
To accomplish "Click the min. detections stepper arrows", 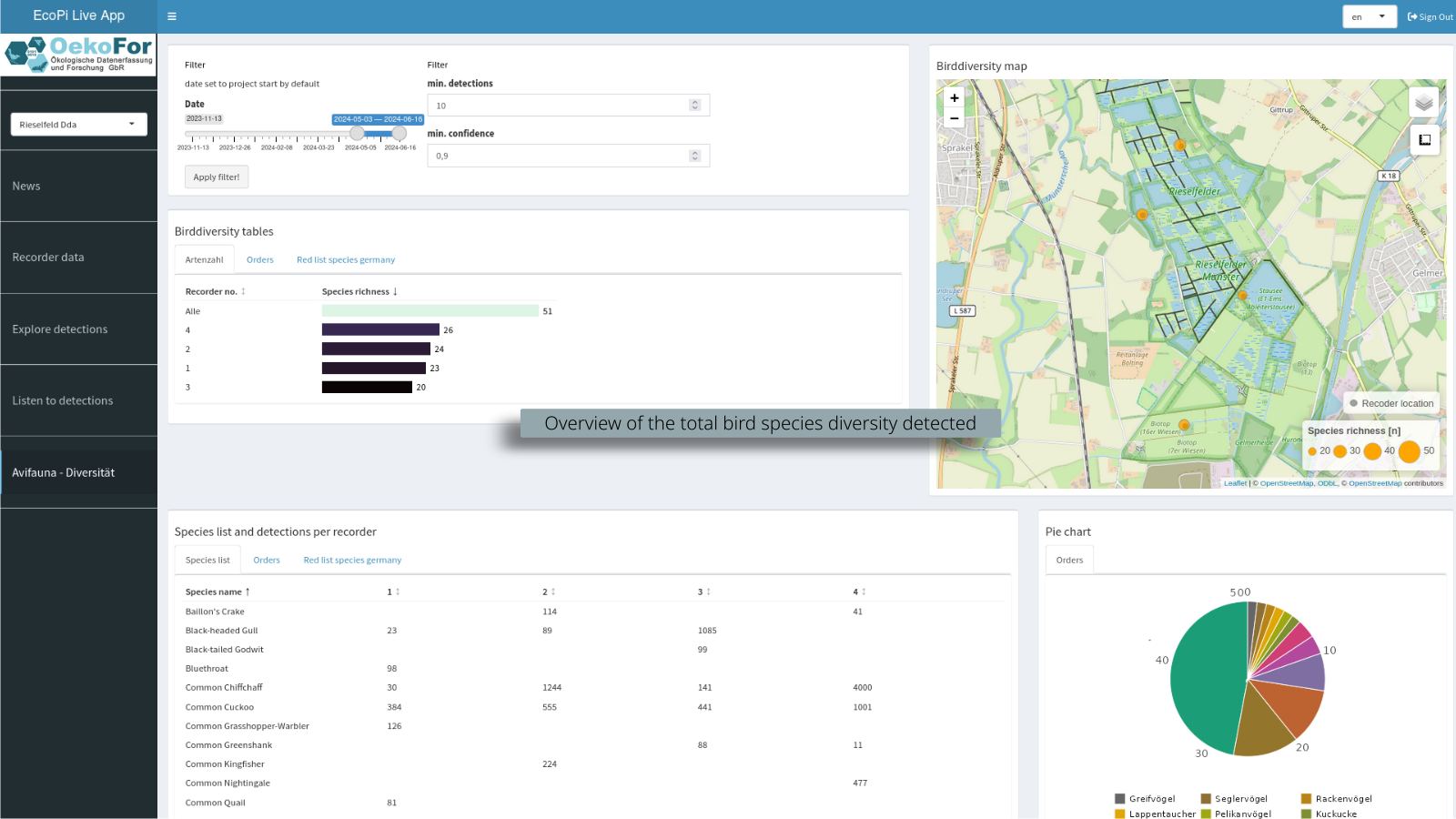I will tap(695, 106).
